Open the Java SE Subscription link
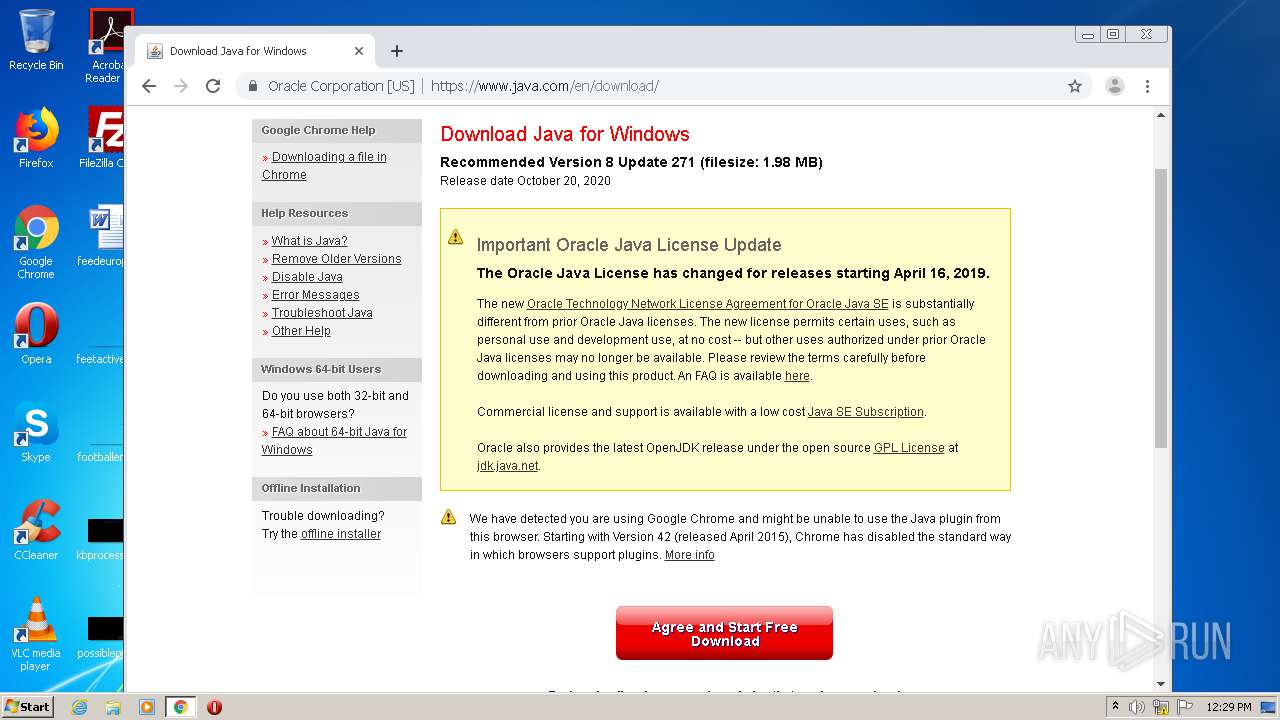 click(865, 412)
